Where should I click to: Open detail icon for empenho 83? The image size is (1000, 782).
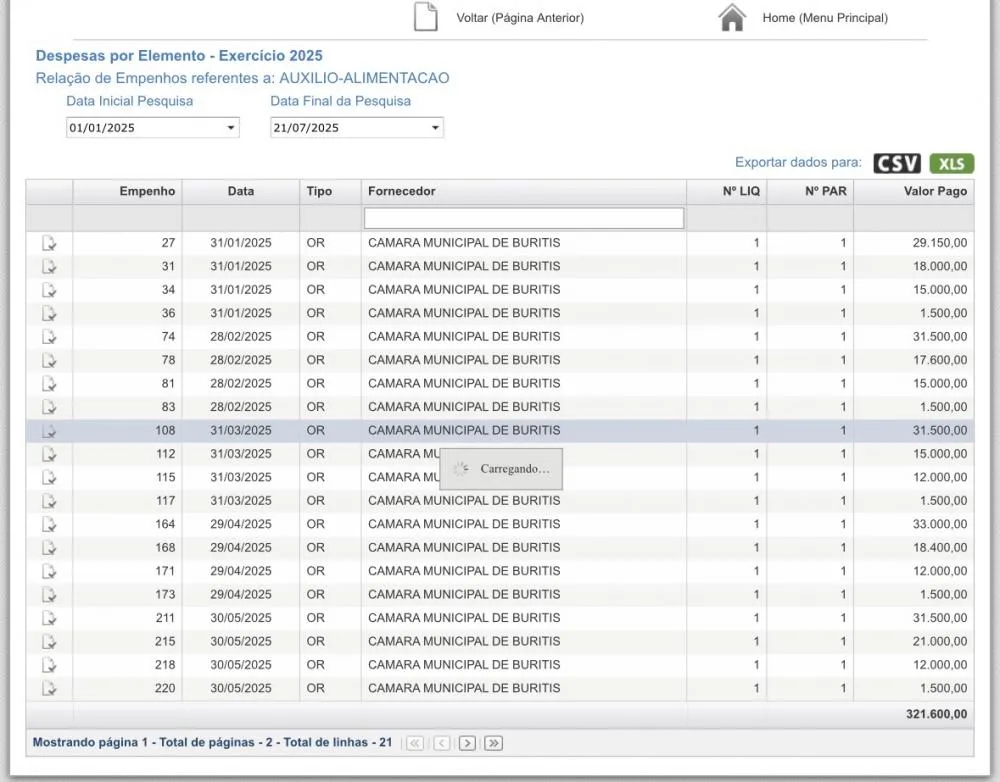point(49,407)
